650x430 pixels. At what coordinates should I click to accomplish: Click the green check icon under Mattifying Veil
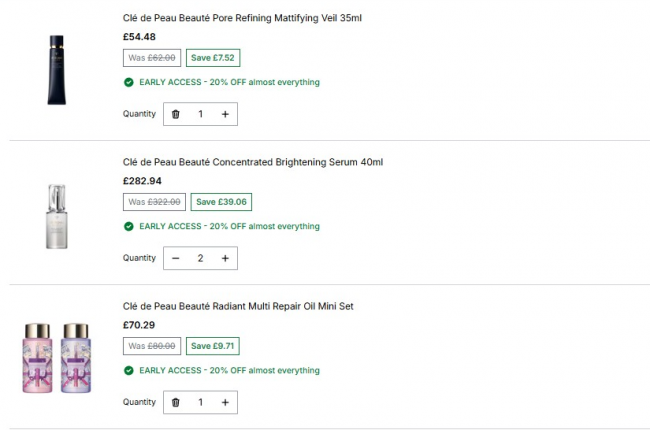129,82
